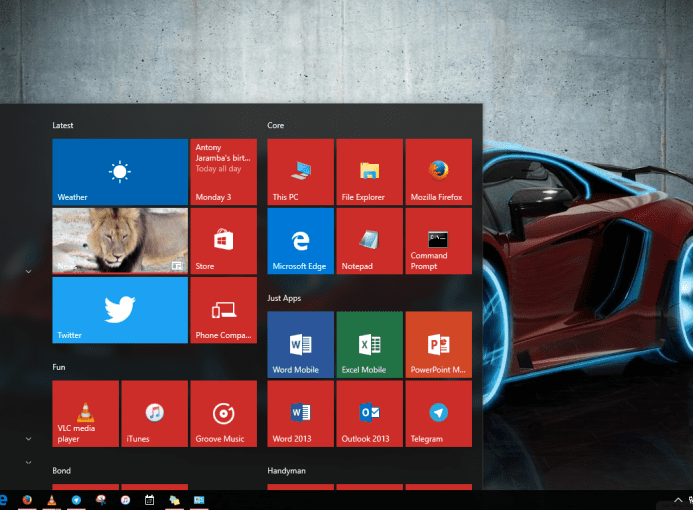
Task: Click the iTunes icon on the taskbar
Action: [x=126, y=500]
